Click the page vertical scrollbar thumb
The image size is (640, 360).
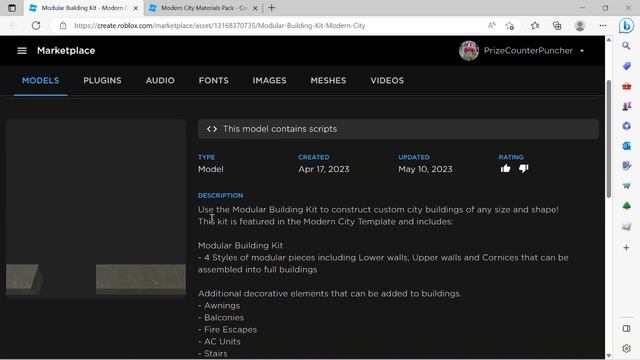tap(609, 139)
